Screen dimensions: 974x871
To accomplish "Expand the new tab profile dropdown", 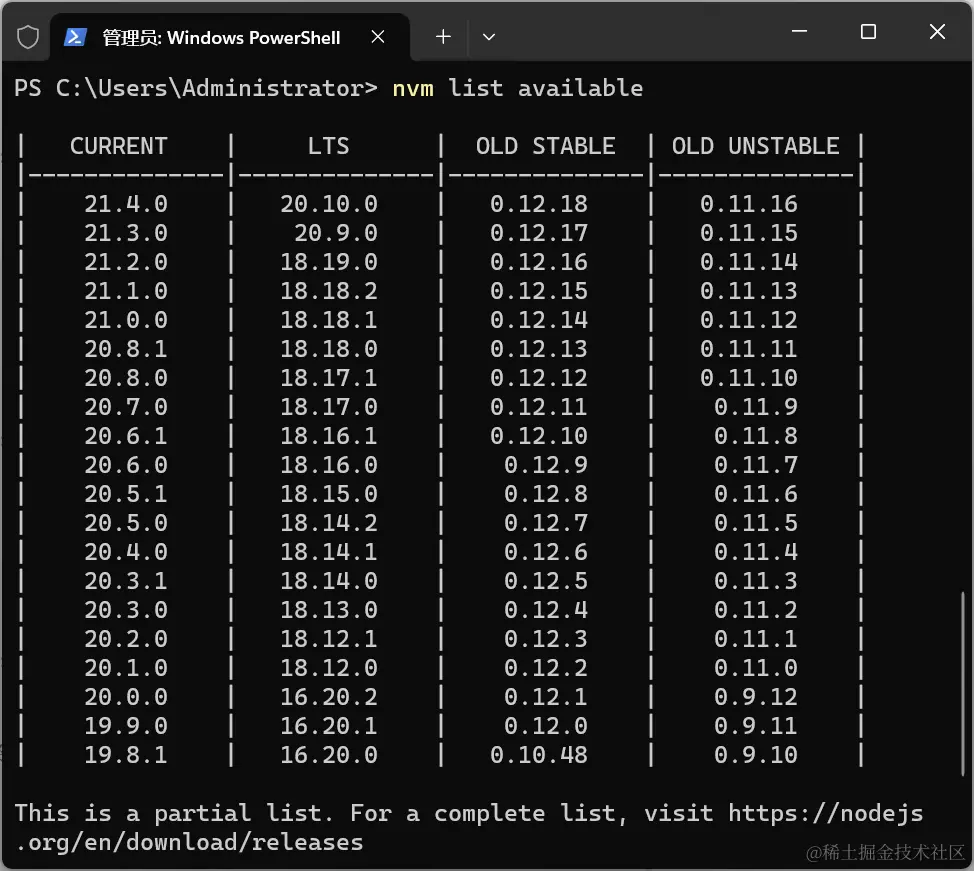I will click(x=489, y=37).
